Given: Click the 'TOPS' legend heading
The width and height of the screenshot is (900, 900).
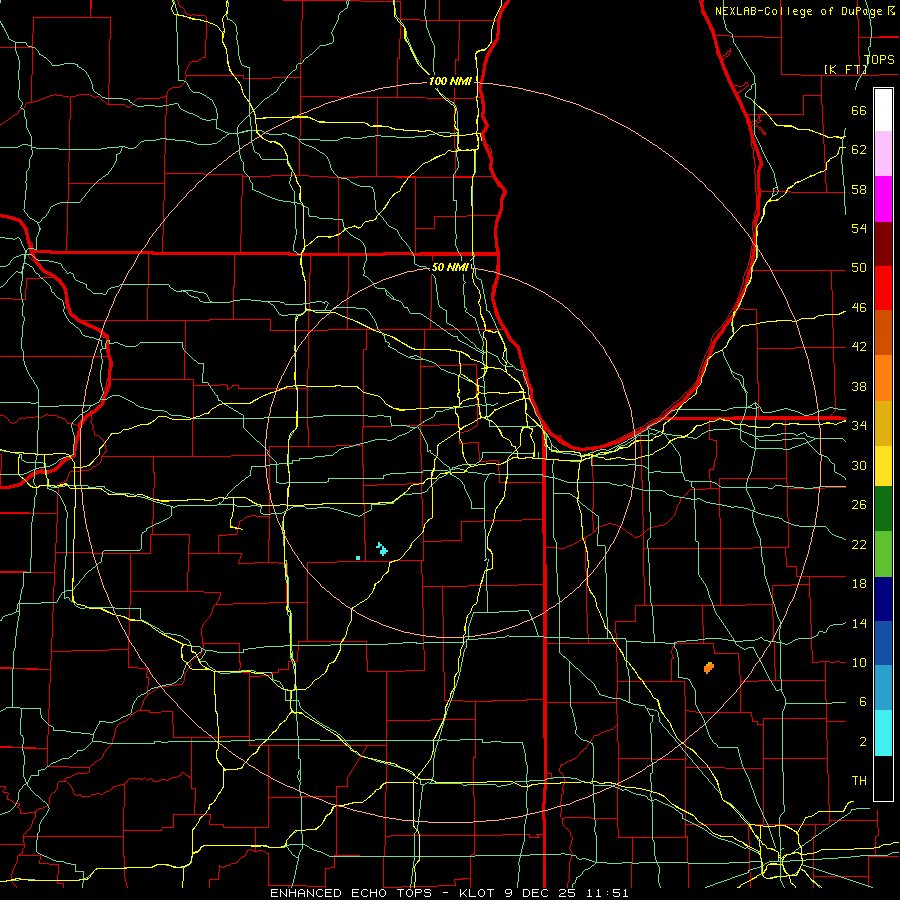Looking at the screenshot, I should (879, 59).
